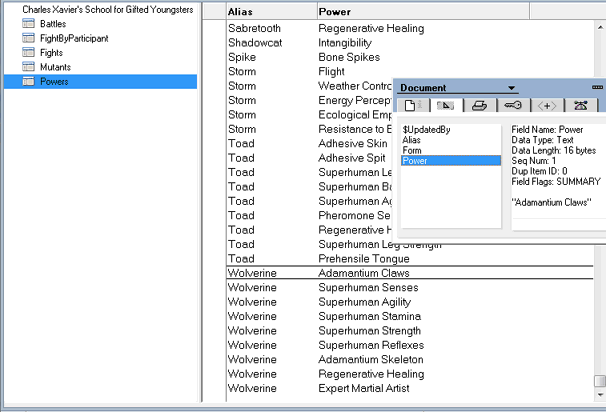The image size is (606, 412).
Task: Sort by the Alias column header
Action: (271, 12)
